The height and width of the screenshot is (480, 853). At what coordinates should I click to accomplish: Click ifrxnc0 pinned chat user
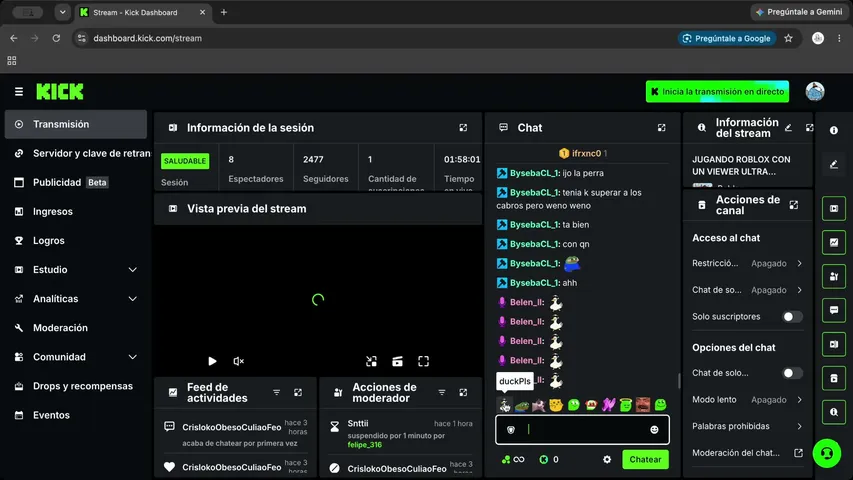tap(585, 153)
